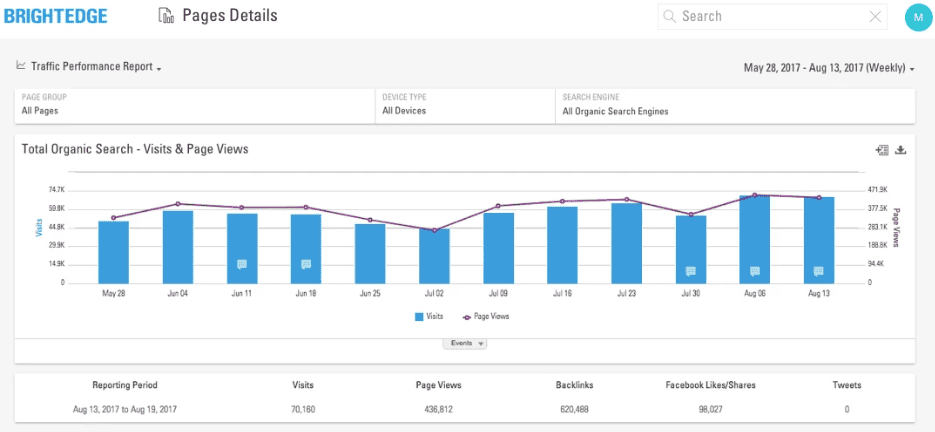Click the backlinks value 620,488
The image size is (935, 432).
click(574, 409)
